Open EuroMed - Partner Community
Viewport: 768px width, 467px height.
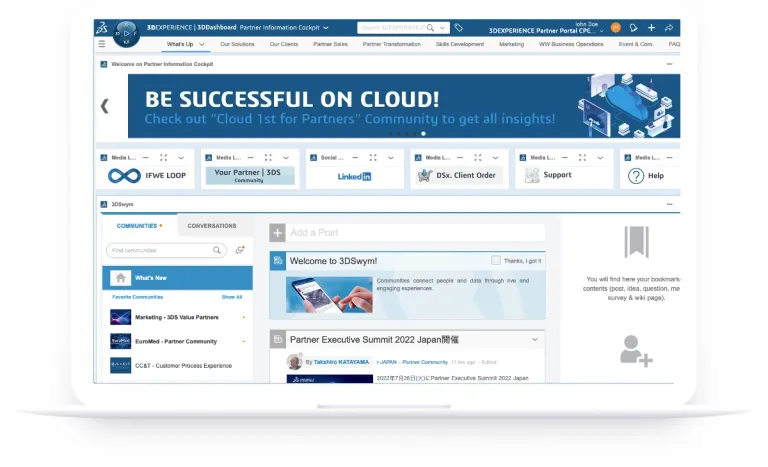coord(177,341)
